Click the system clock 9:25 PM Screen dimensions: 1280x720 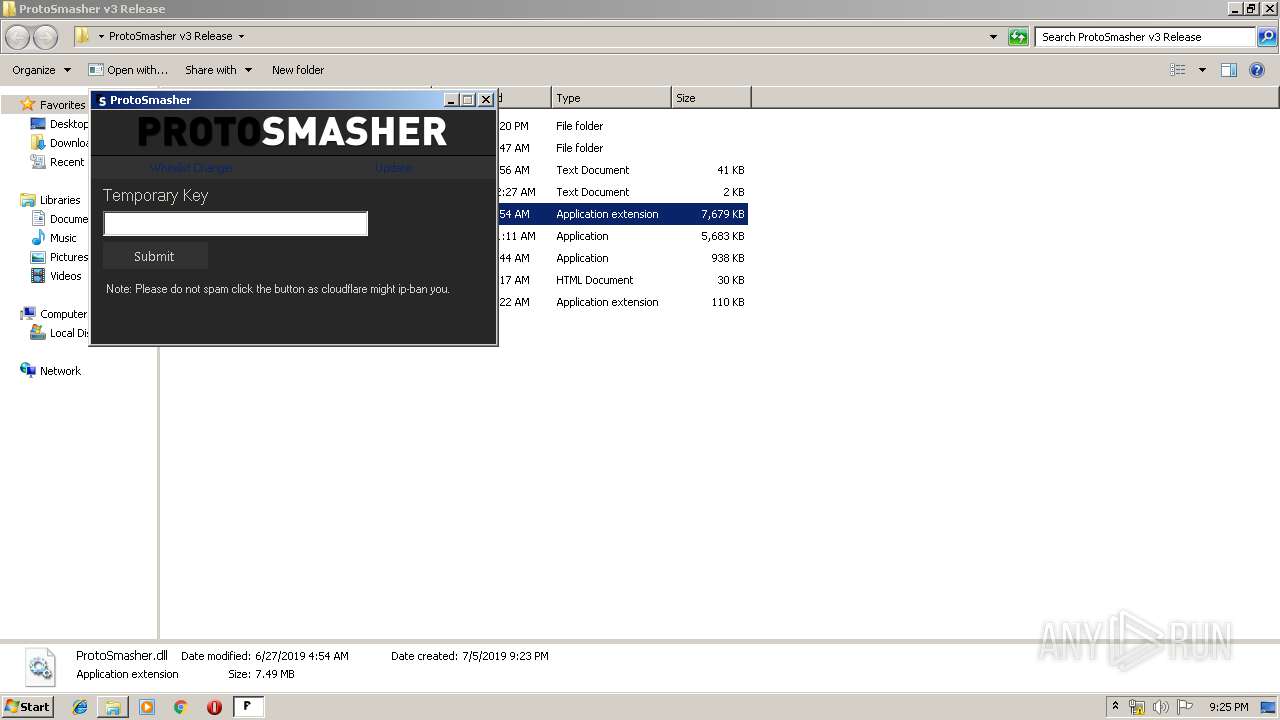click(1228, 707)
